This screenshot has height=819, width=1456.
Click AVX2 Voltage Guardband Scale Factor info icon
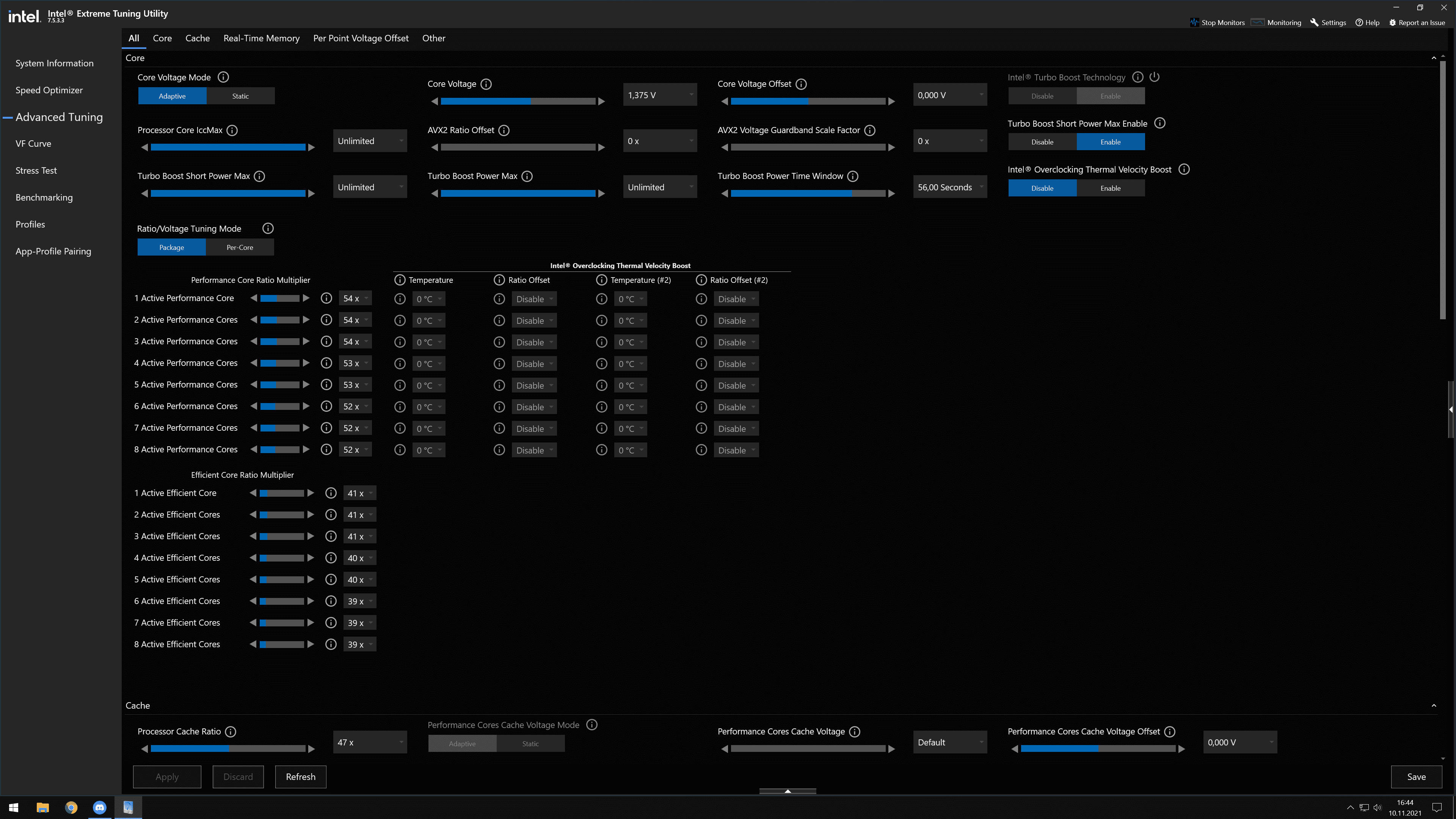pos(870,130)
